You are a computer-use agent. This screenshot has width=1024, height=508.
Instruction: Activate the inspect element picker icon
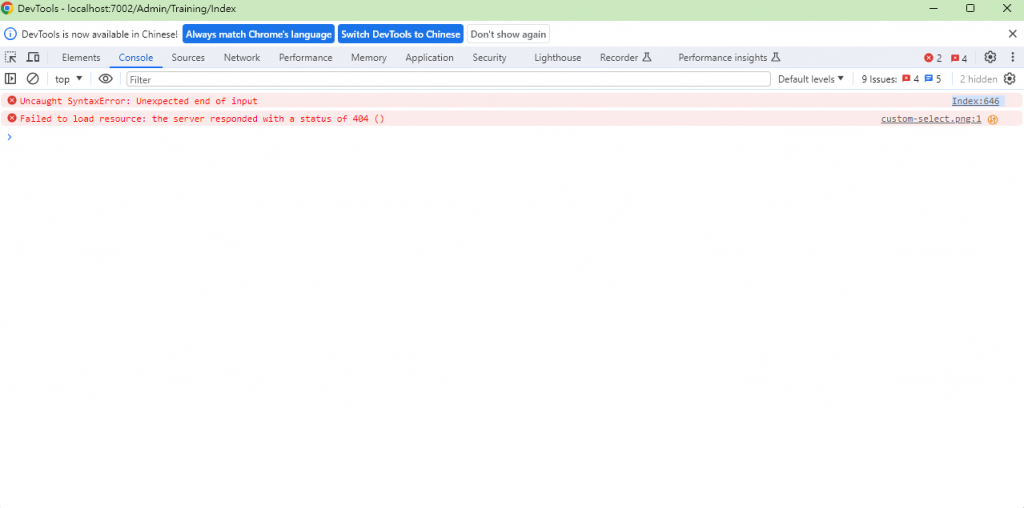(x=10, y=57)
